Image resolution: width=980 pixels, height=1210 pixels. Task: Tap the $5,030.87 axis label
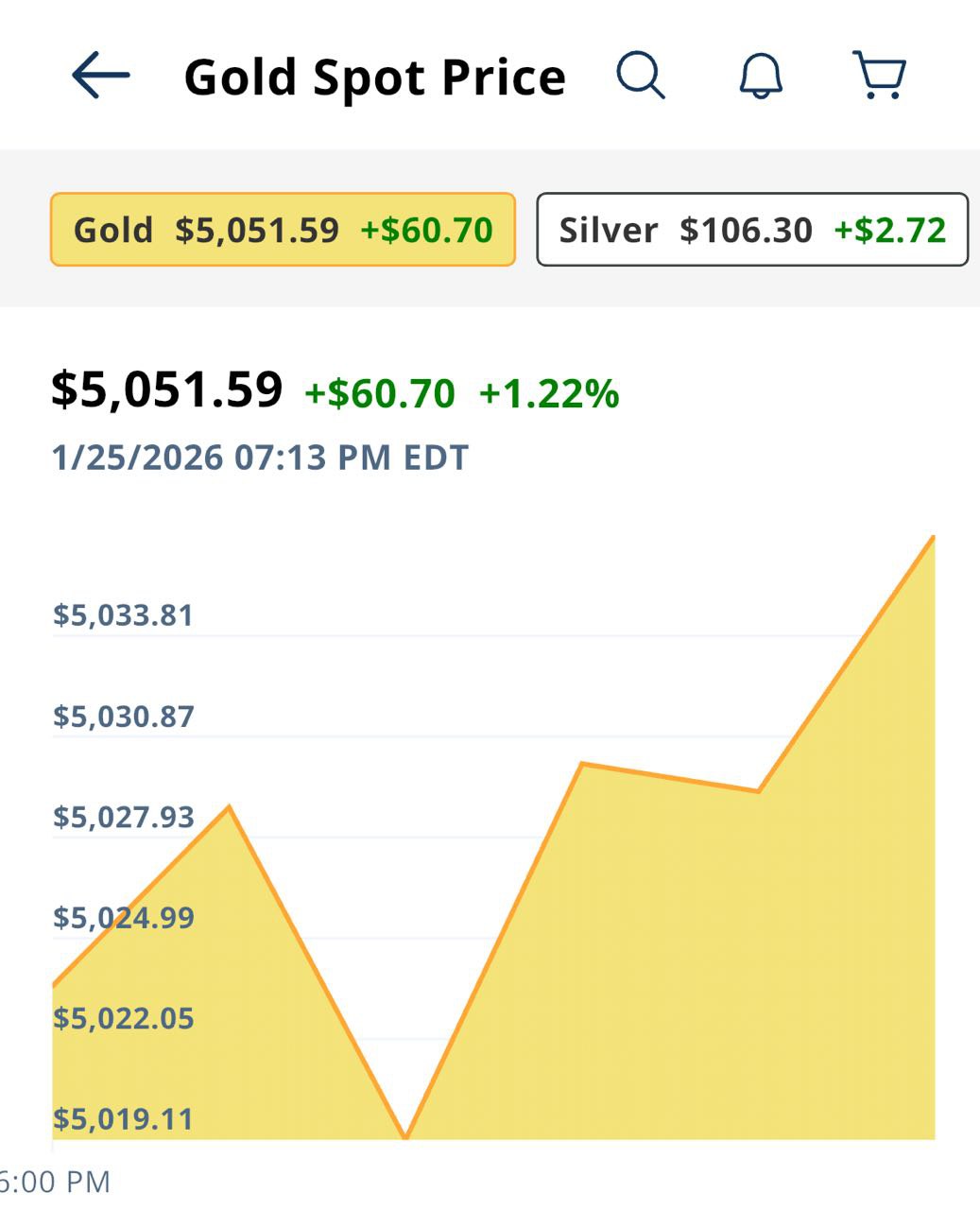click(x=123, y=717)
